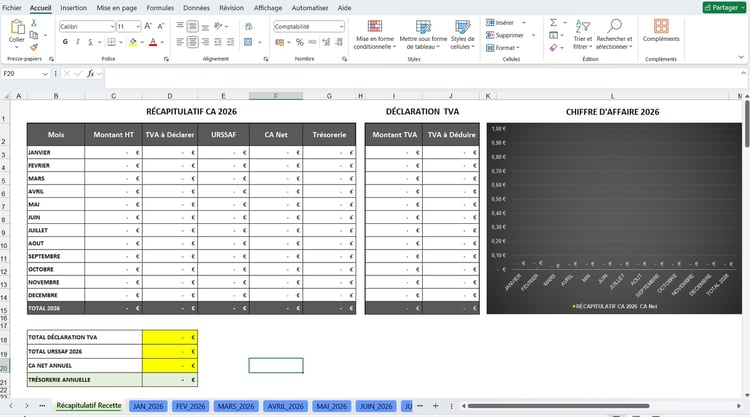
Task: Open the JAN_2026 sheet tab
Action: pyautogui.click(x=148, y=406)
